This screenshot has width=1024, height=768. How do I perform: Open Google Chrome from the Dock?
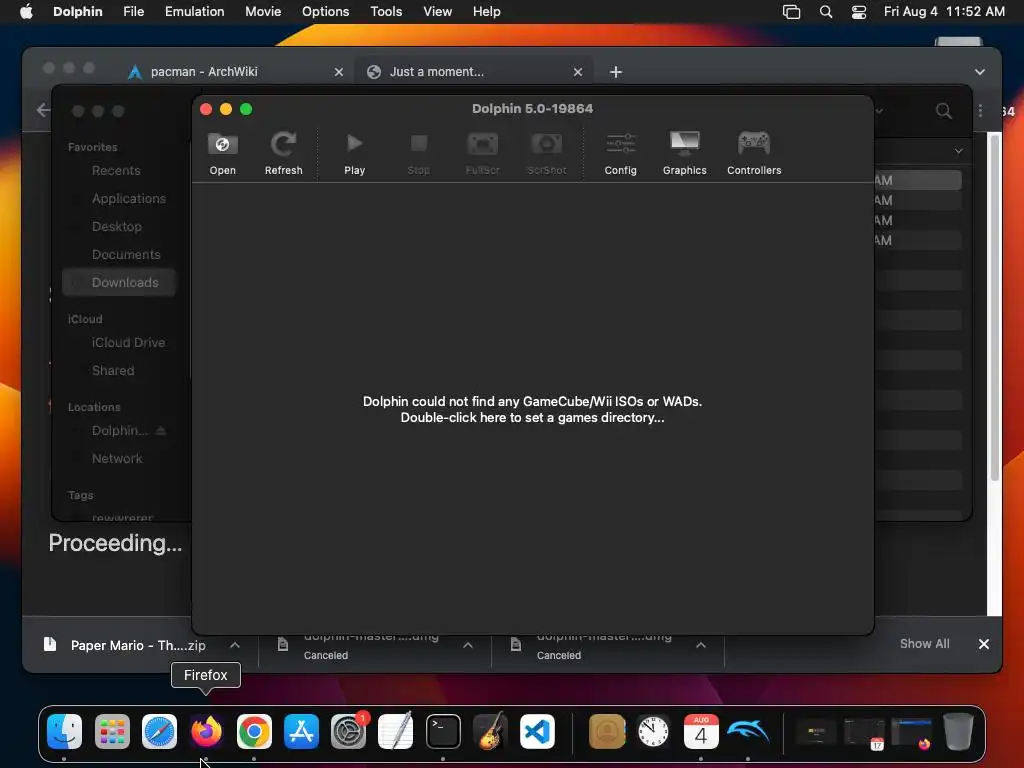pyautogui.click(x=254, y=731)
